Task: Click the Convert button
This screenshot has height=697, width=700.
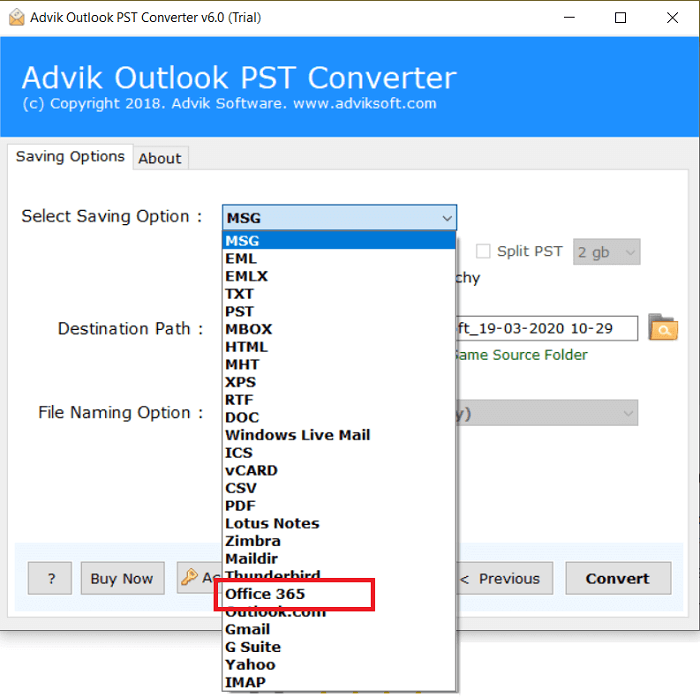Action: click(x=618, y=578)
